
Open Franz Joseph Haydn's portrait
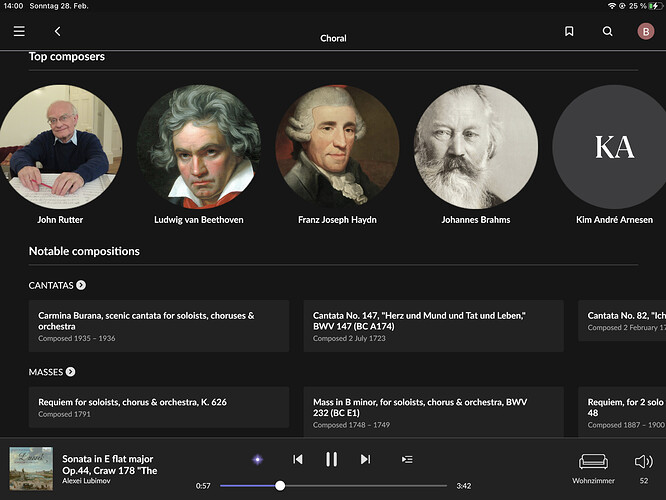(x=337, y=147)
